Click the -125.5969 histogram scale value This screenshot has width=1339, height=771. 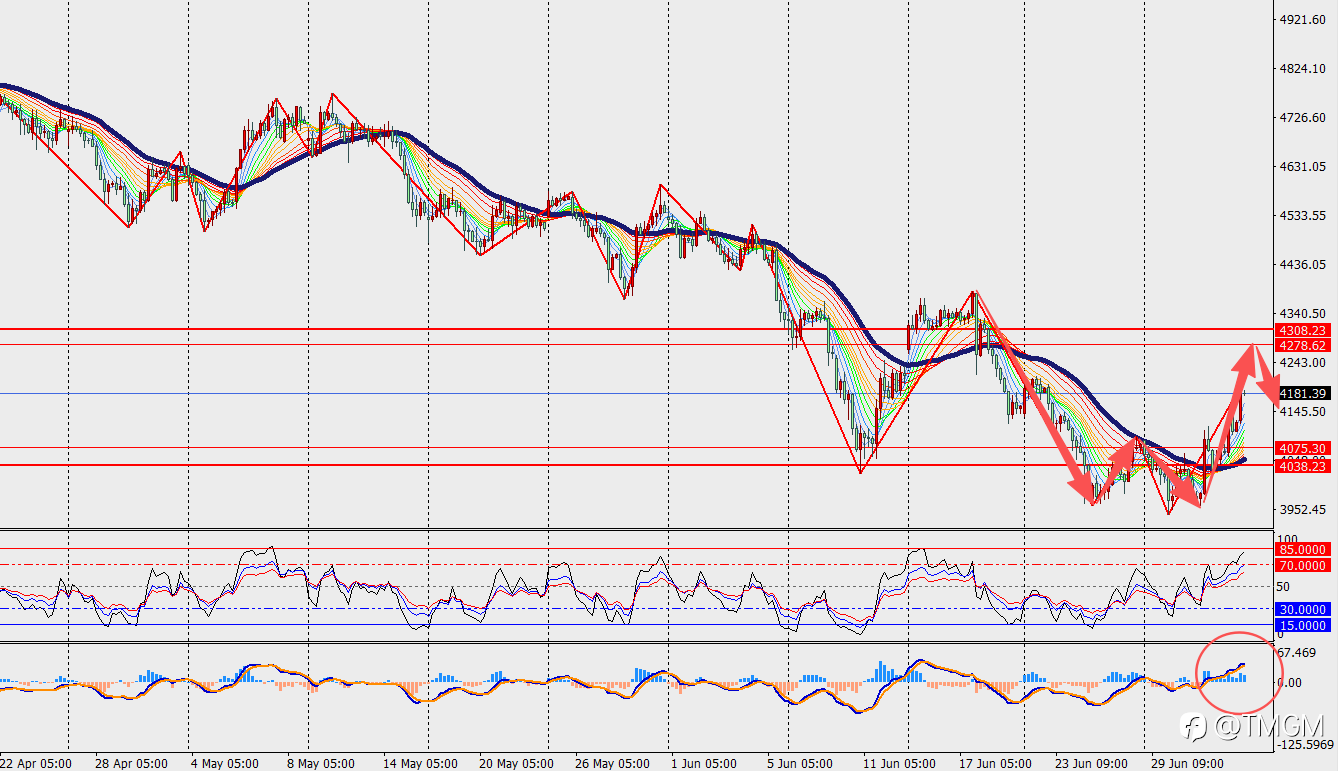click(1306, 744)
